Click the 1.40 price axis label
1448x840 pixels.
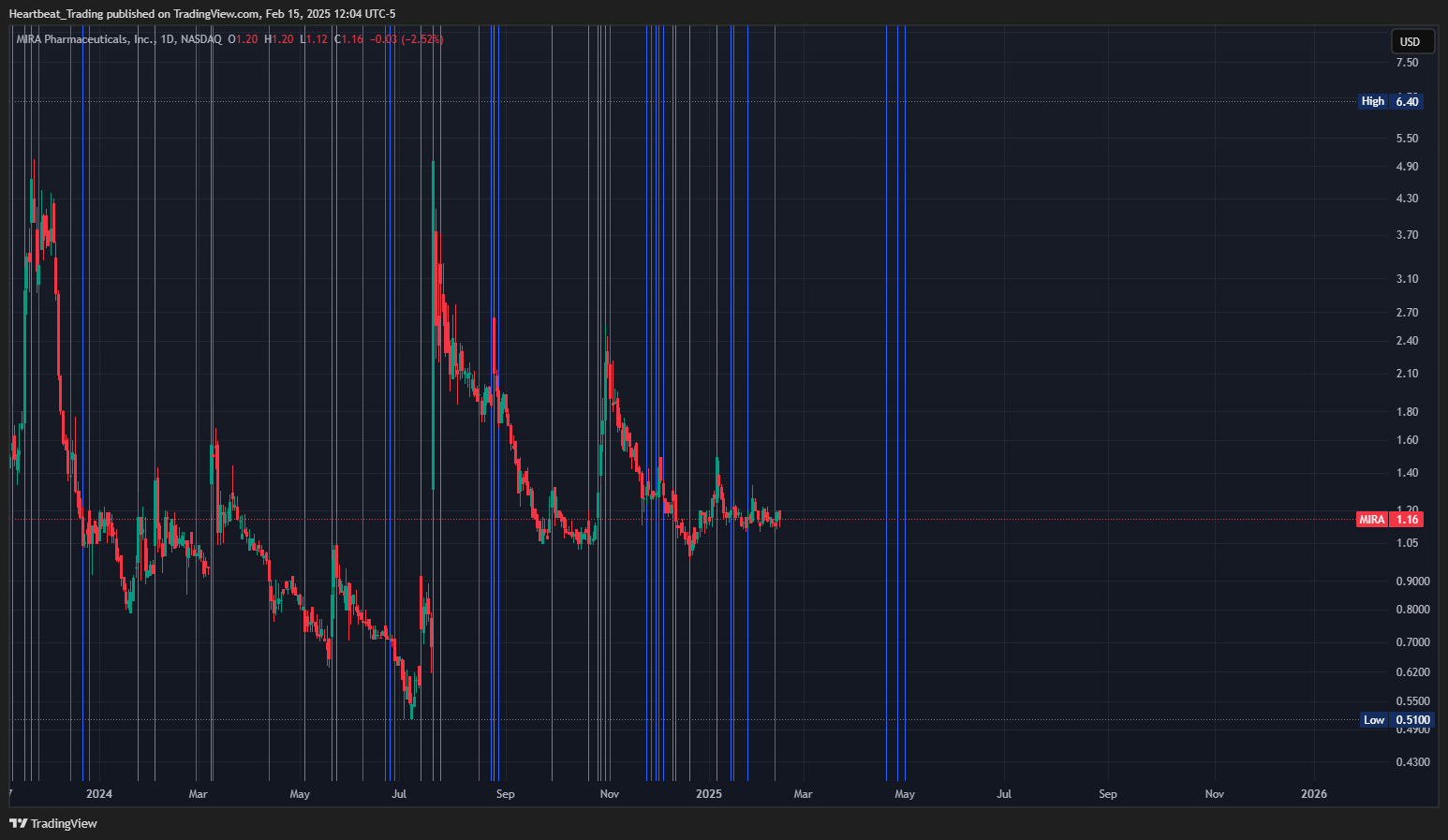1407,473
